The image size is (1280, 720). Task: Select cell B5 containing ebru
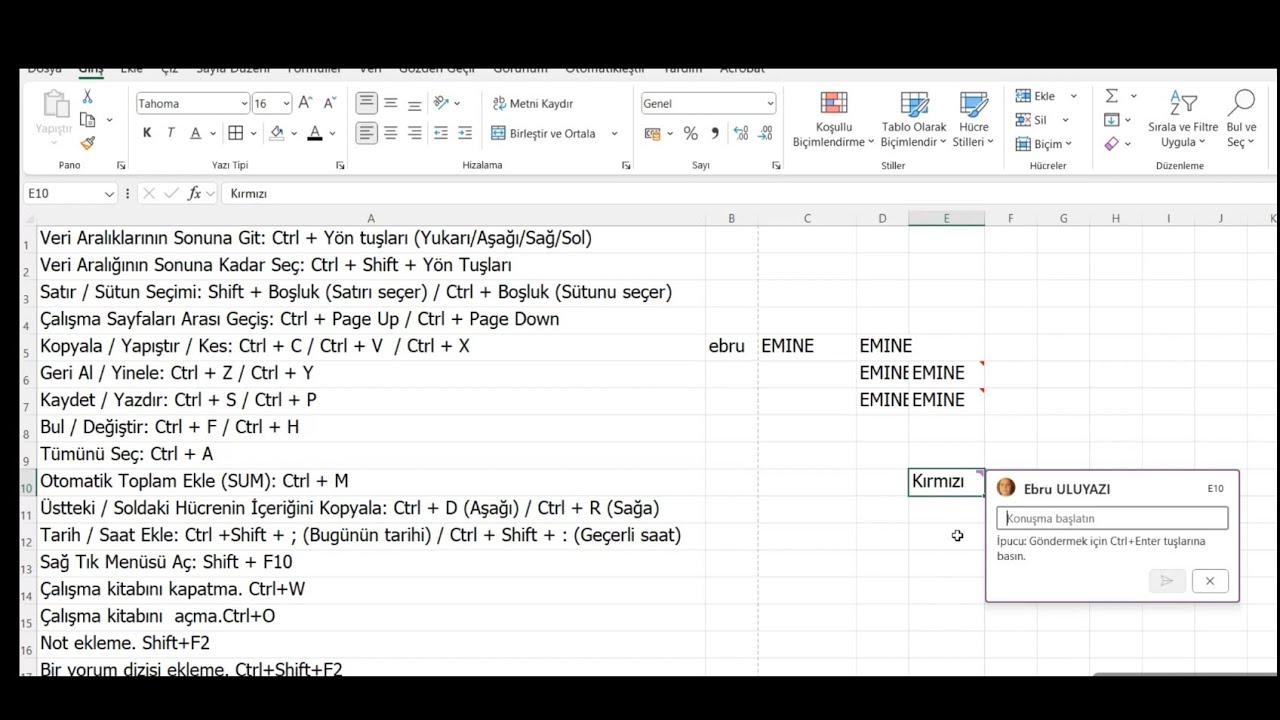coord(731,346)
